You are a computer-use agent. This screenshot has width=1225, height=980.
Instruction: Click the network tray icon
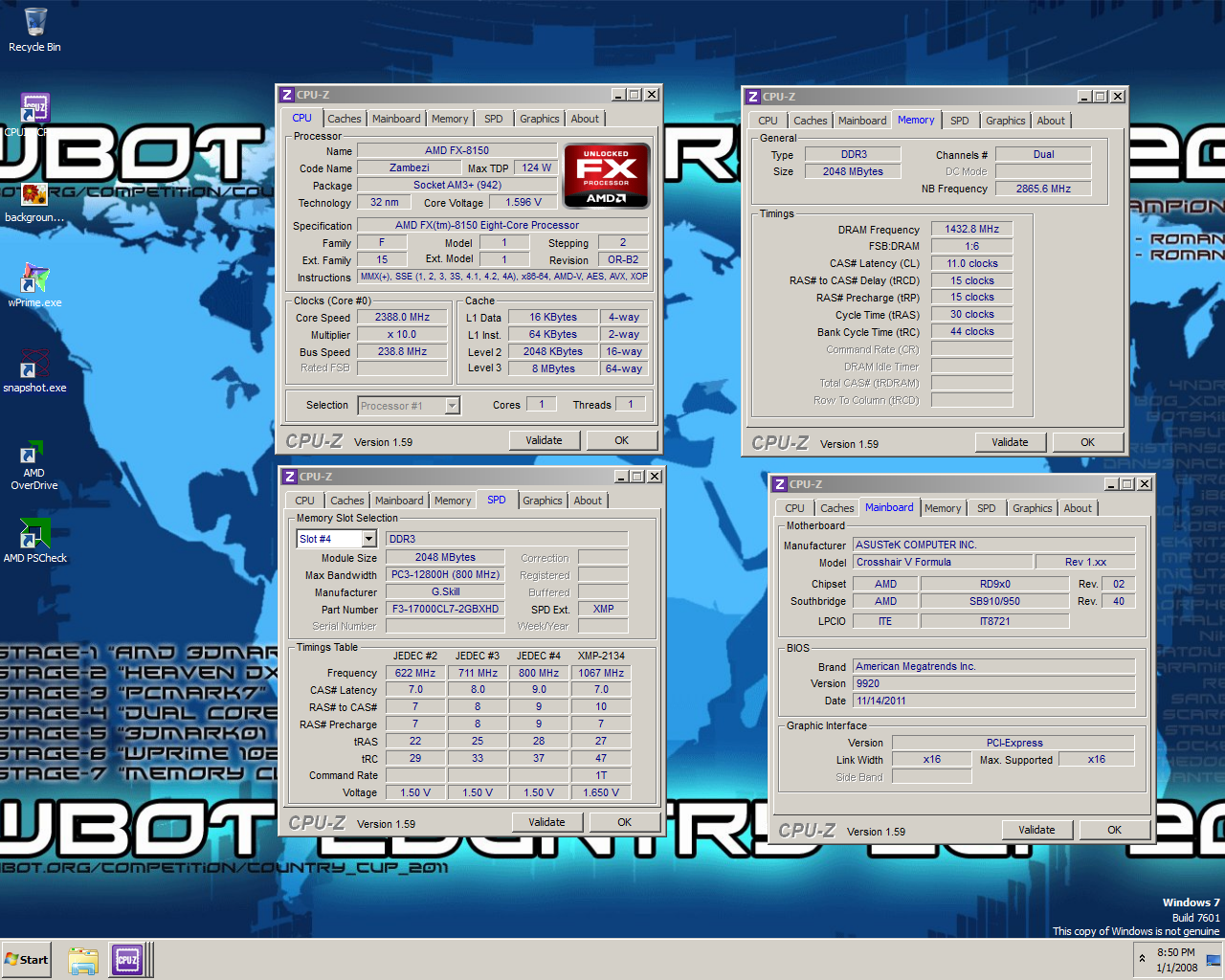[1213, 959]
